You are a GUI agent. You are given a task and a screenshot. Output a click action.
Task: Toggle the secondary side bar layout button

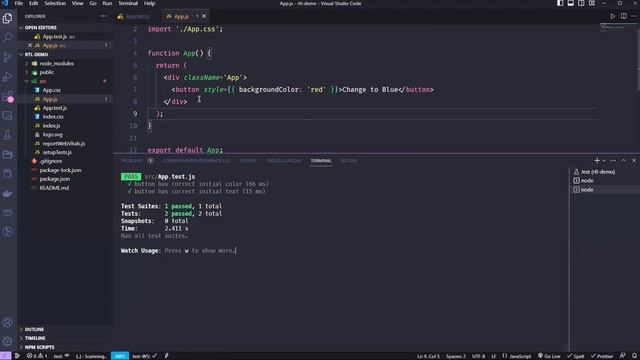581,3
